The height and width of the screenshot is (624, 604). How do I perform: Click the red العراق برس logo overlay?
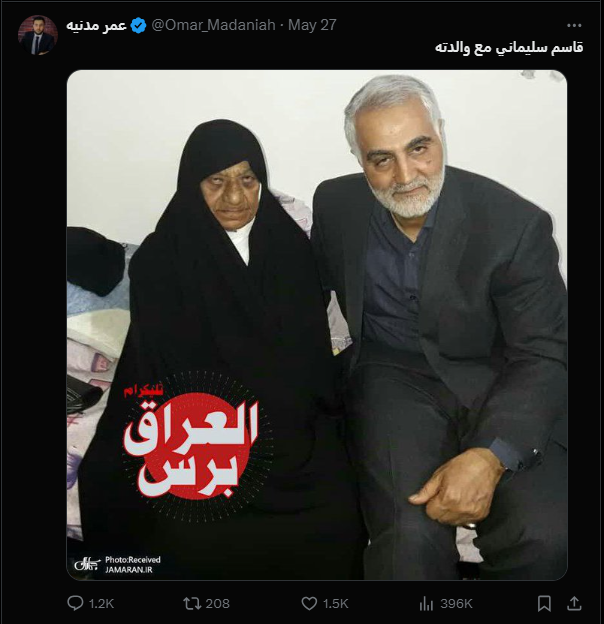192,443
